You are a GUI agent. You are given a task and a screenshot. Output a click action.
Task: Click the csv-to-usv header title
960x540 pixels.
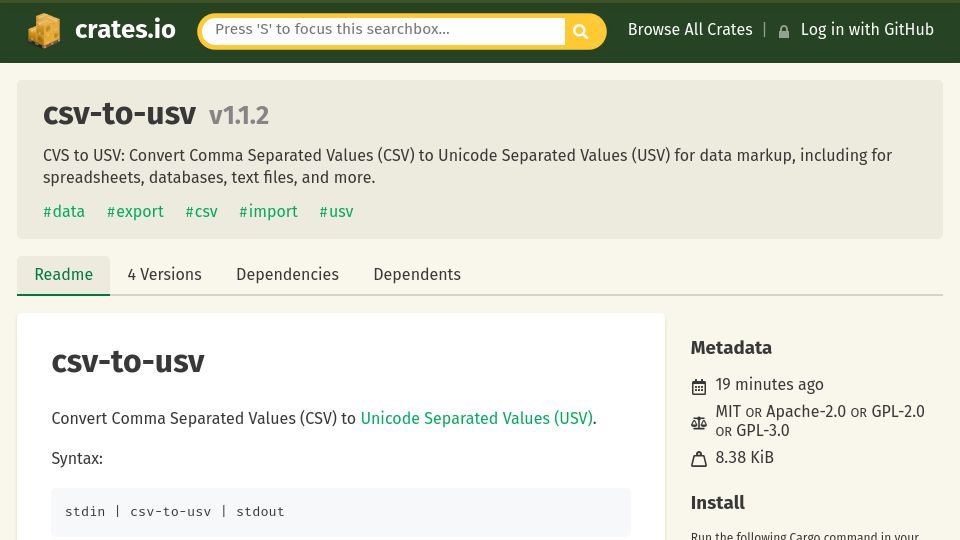[x=119, y=114]
